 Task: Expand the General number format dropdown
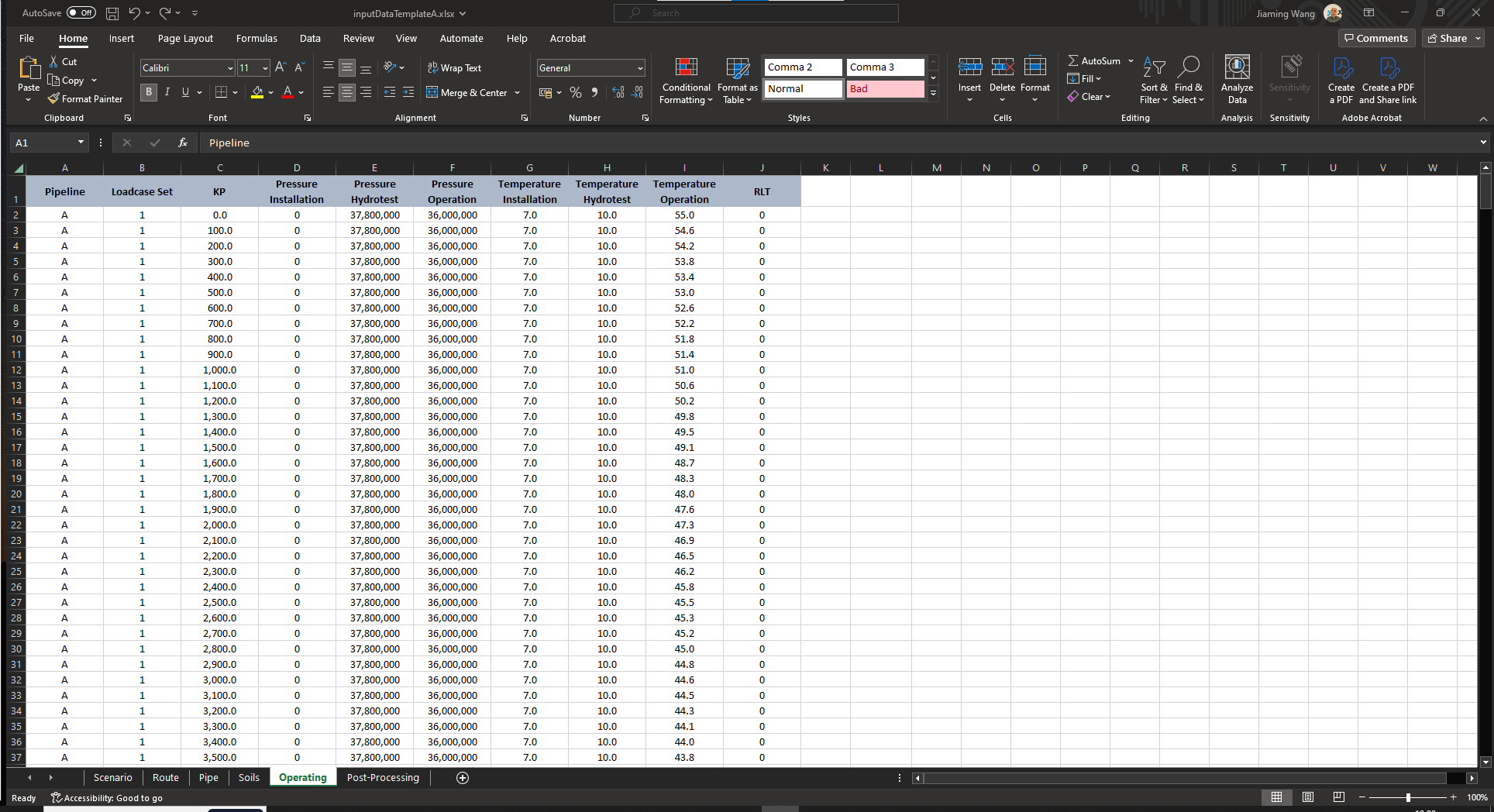(639, 67)
